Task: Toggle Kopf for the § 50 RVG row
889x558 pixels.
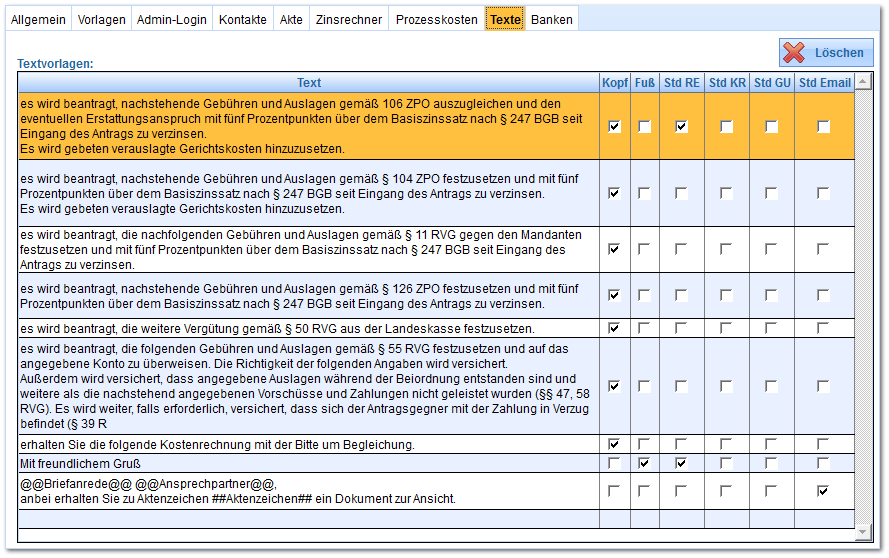Action: tap(614, 328)
